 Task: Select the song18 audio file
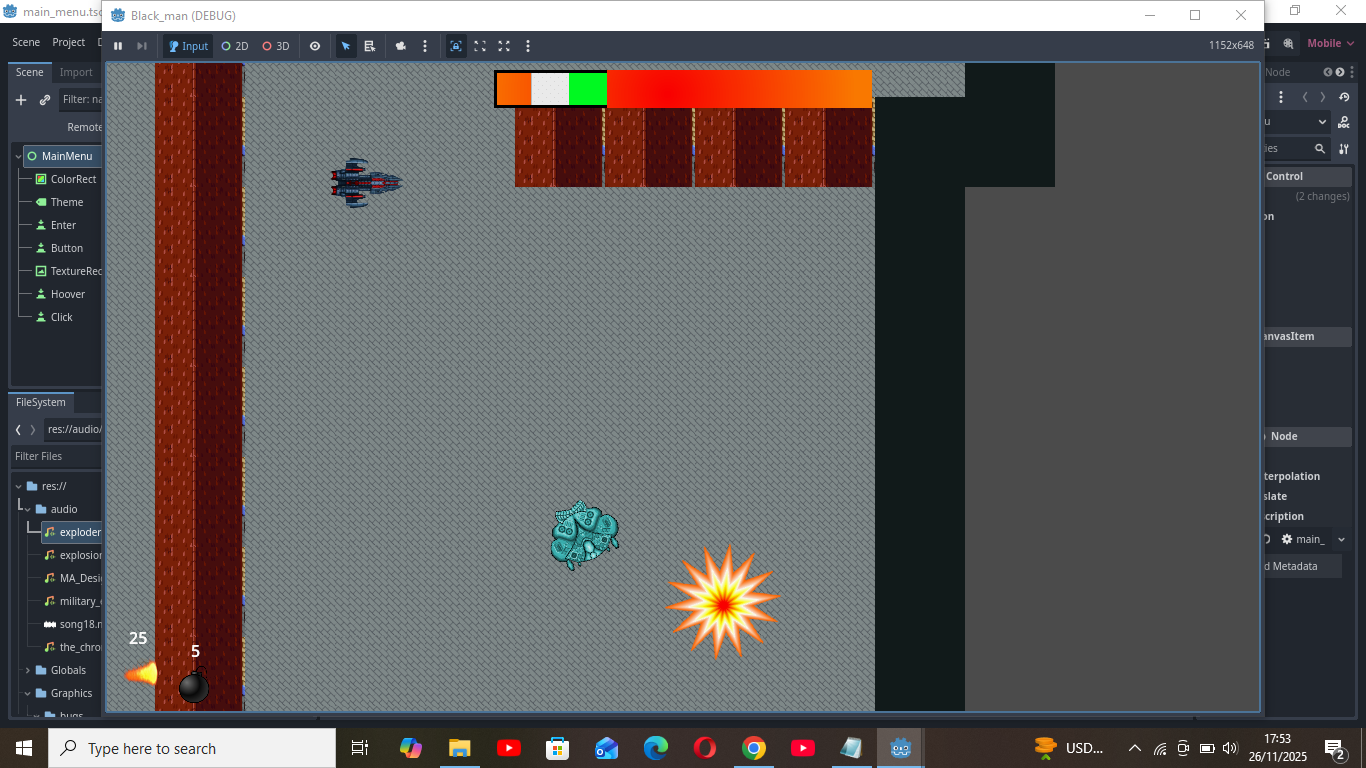(72, 624)
